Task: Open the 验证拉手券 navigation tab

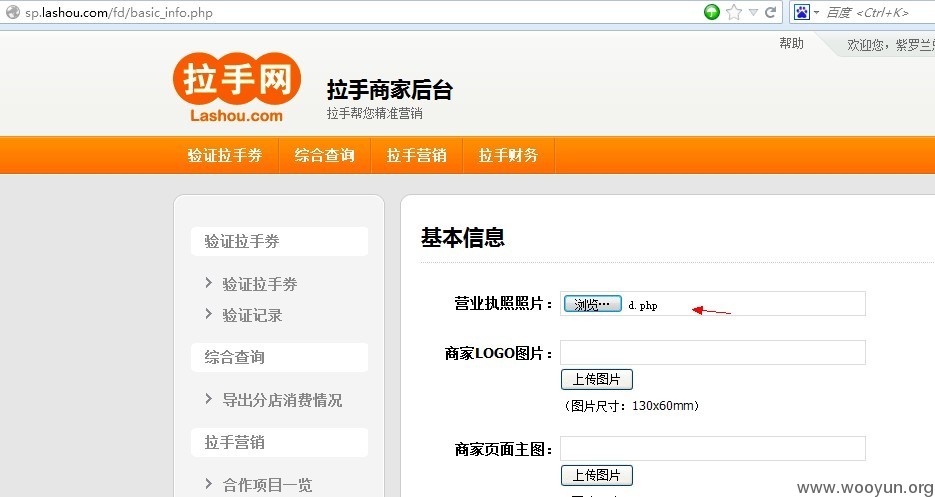Action: click(225, 155)
